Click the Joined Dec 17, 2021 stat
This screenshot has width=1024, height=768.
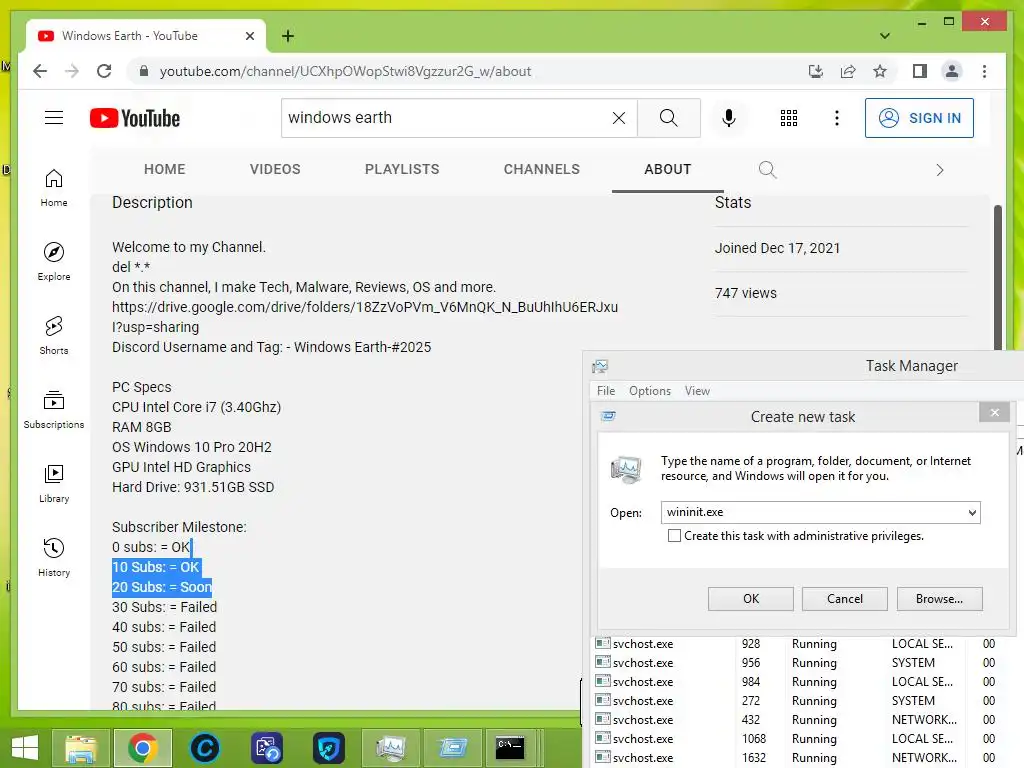[777, 248]
